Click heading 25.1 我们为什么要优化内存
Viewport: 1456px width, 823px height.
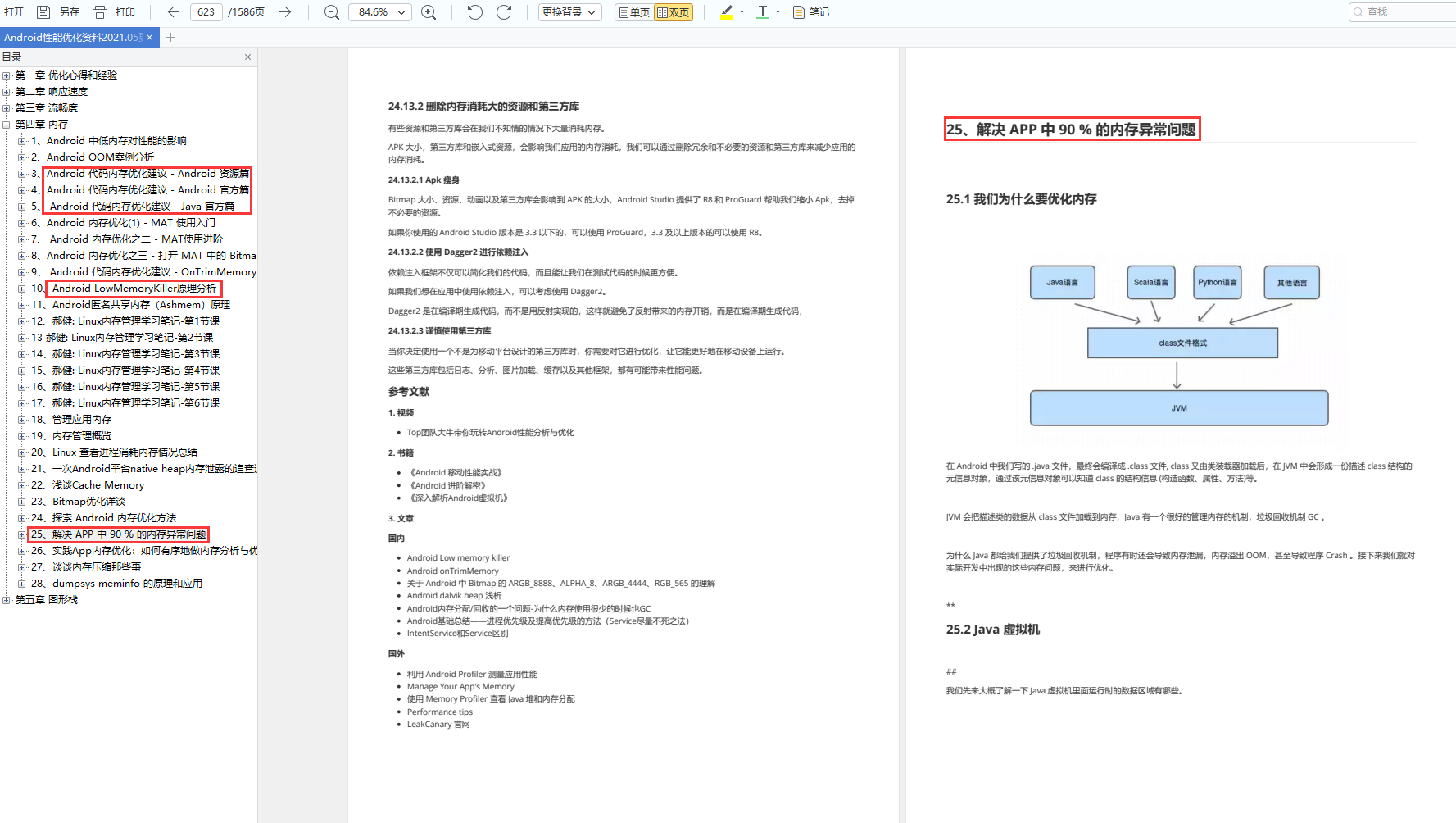1021,199
